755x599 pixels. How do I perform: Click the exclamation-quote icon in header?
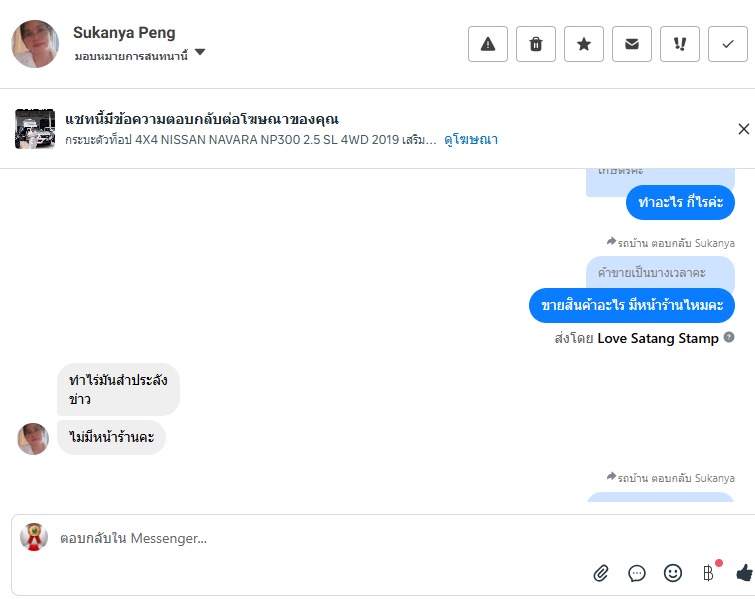680,44
